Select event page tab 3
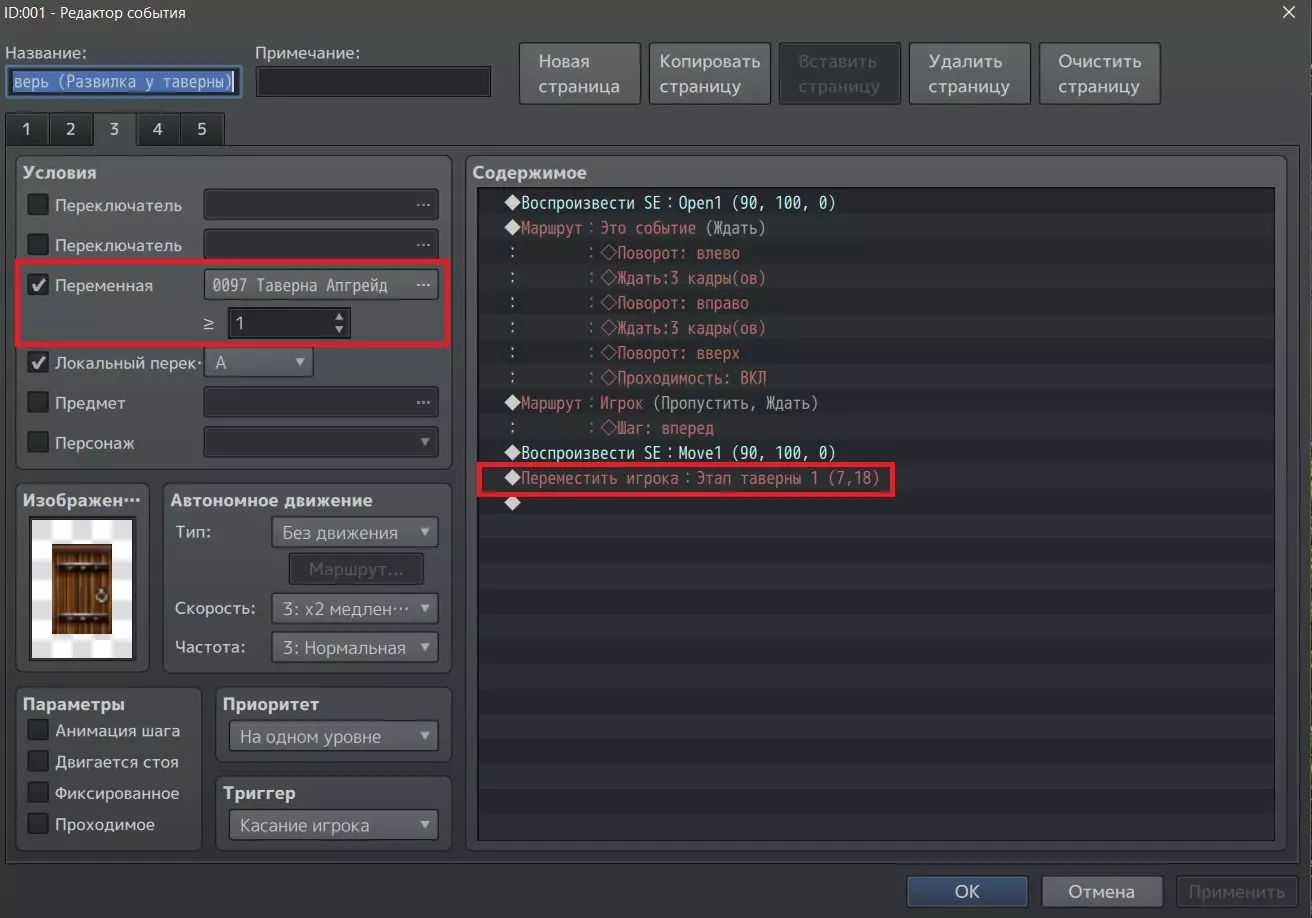1312x918 pixels. click(114, 130)
